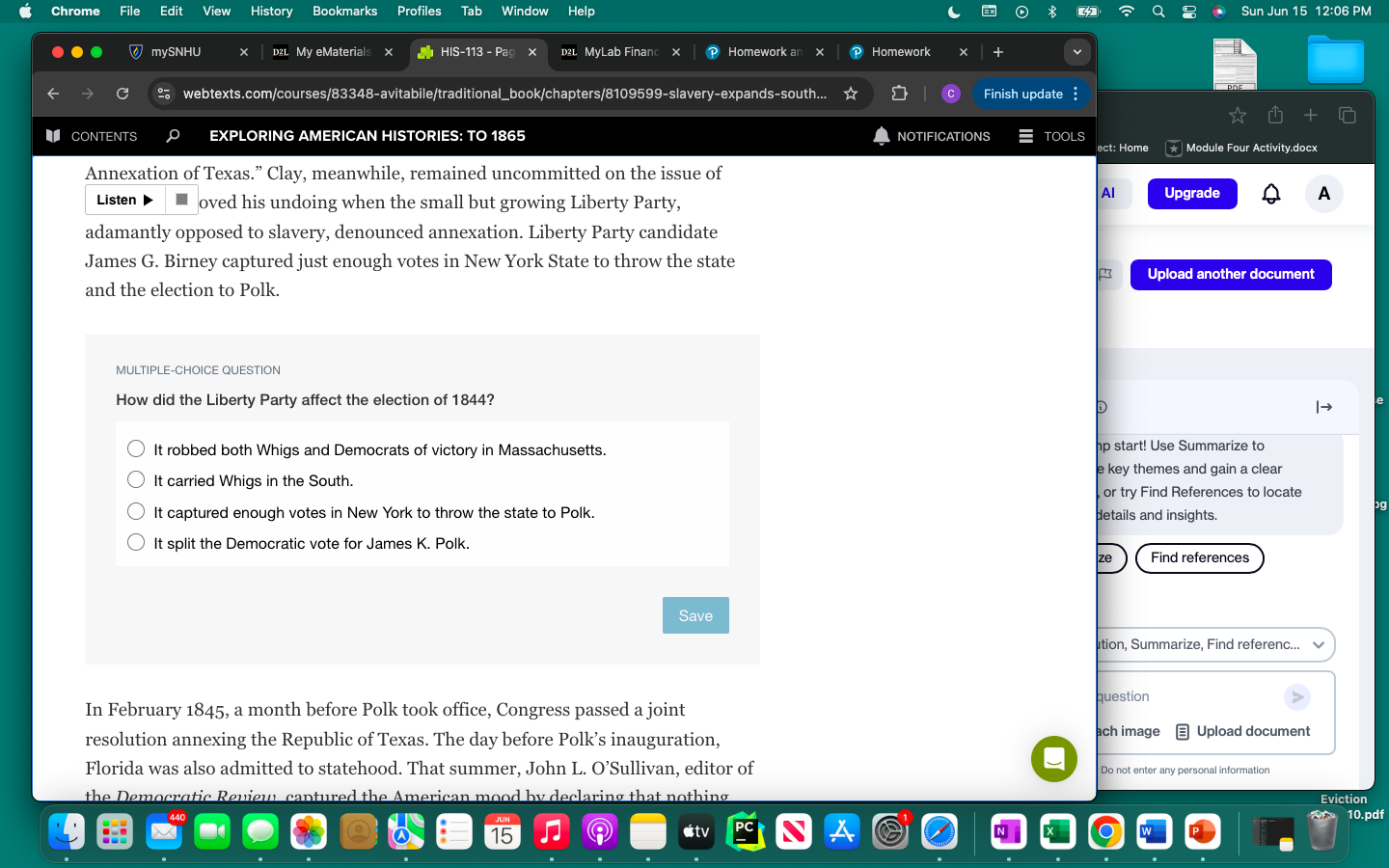The image size is (1389, 868).
Task: Open the Bookmarks menu in the menu bar
Action: point(344,11)
